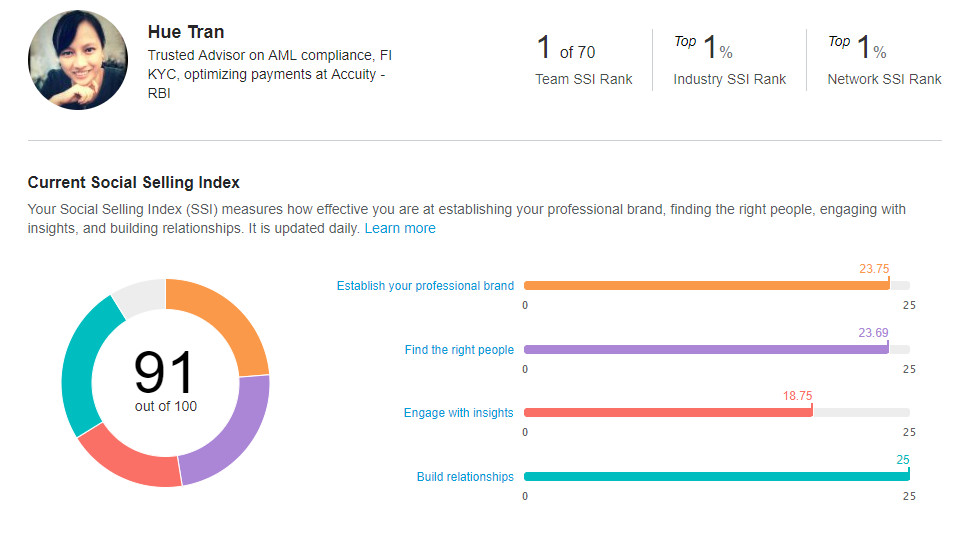The image size is (965, 552).
Task: Open the Learn more link
Action: click(400, 228)
